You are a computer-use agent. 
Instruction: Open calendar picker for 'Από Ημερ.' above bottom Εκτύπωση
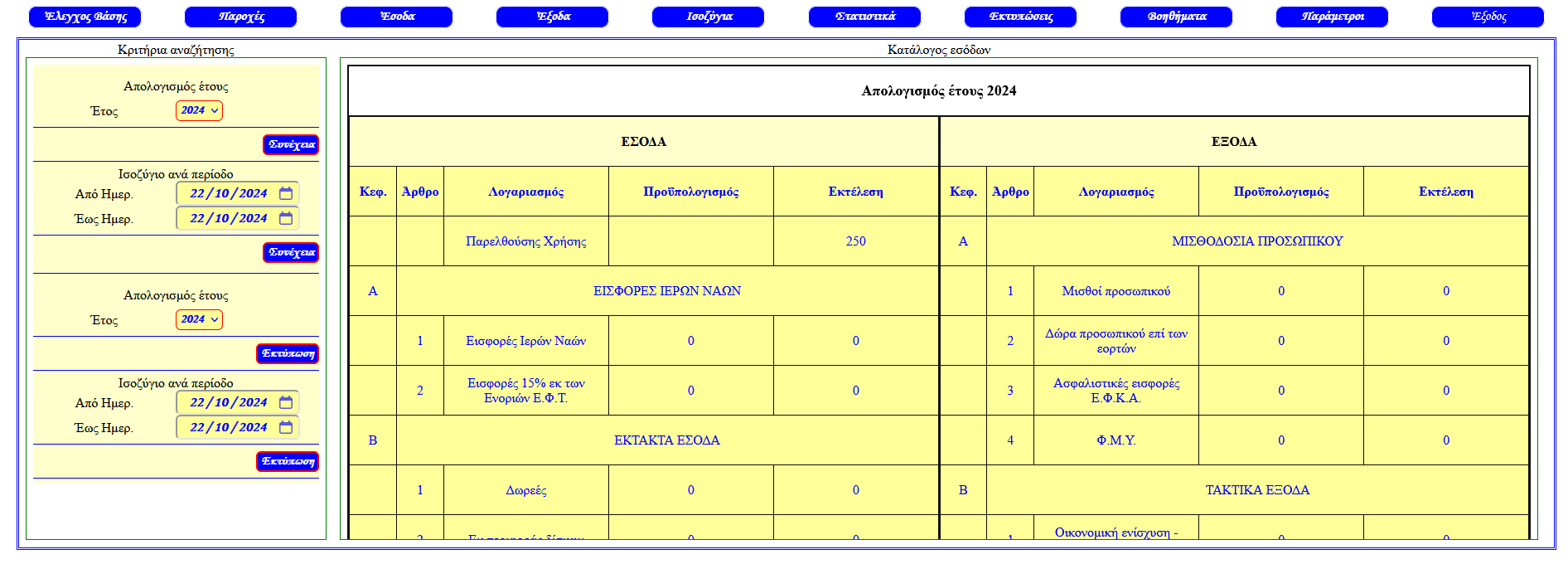click(x=286, y=402)
